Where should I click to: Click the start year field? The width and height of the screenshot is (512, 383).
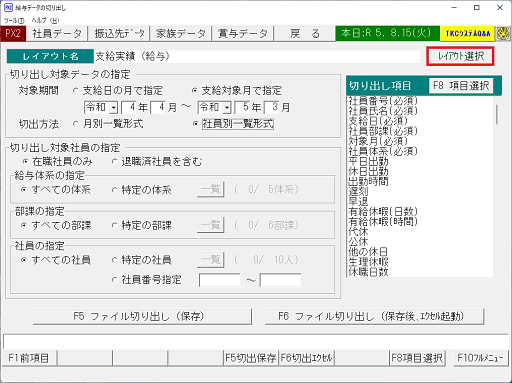coord(129,107)
